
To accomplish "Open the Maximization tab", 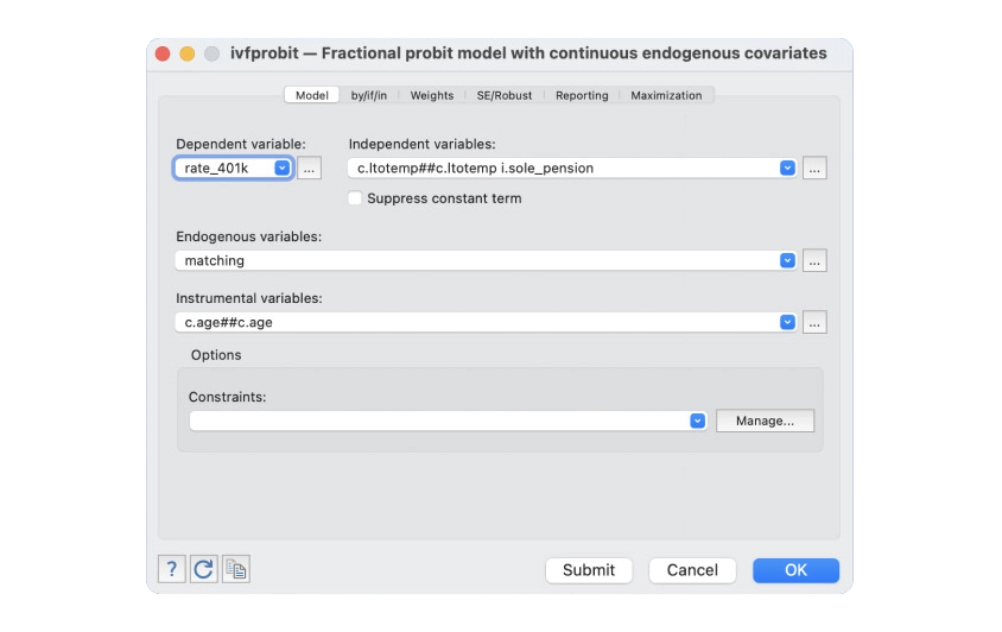I will 666,95.
